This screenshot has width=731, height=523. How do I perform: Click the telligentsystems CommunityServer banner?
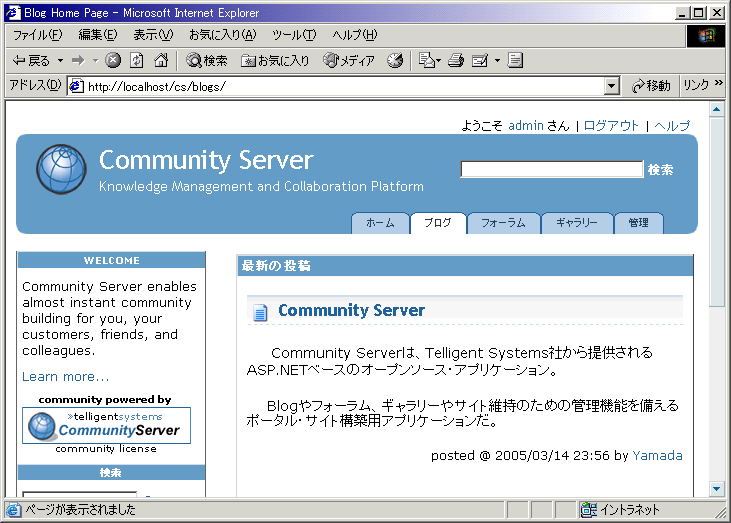click(x=106, y=425)
